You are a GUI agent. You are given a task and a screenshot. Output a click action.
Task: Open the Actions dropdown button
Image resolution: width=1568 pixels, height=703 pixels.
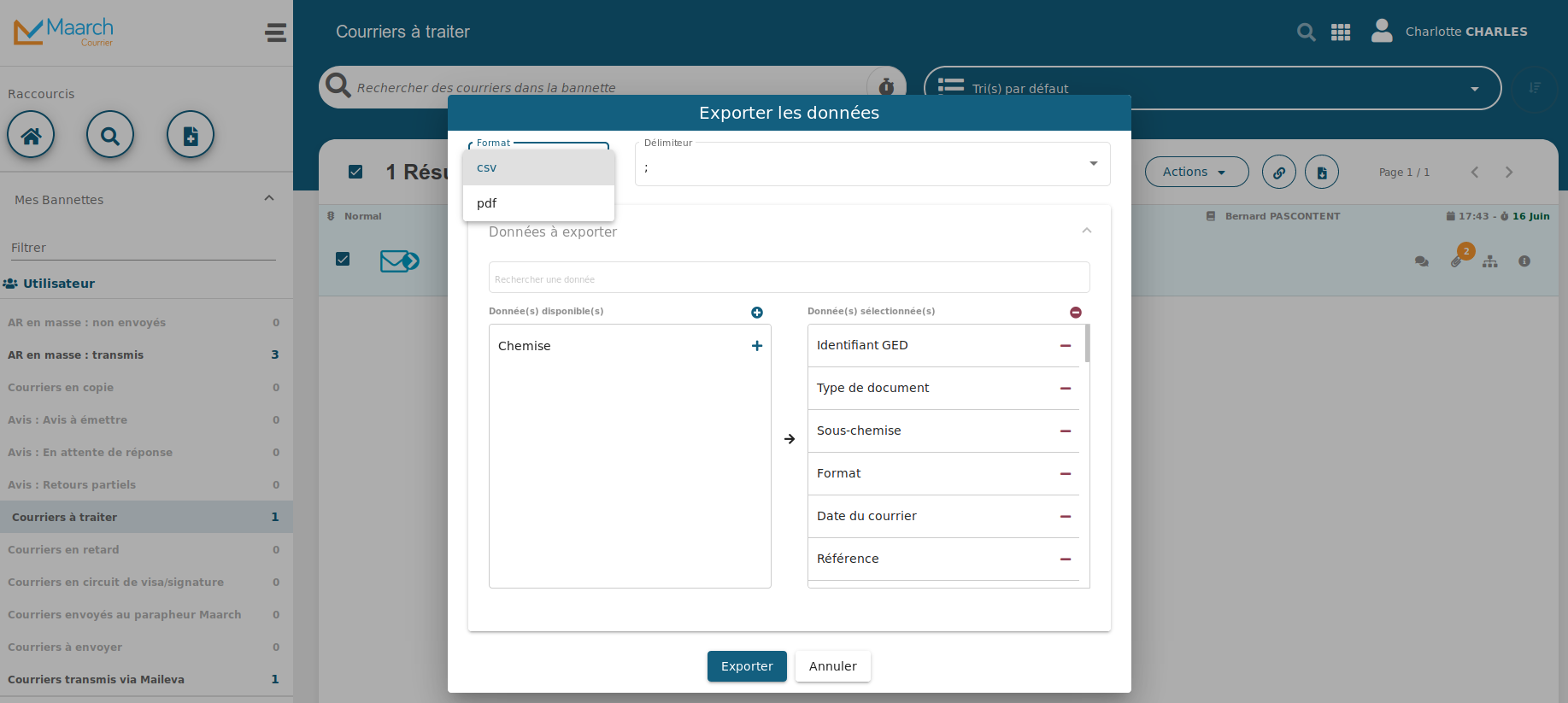coord(1196,172)
